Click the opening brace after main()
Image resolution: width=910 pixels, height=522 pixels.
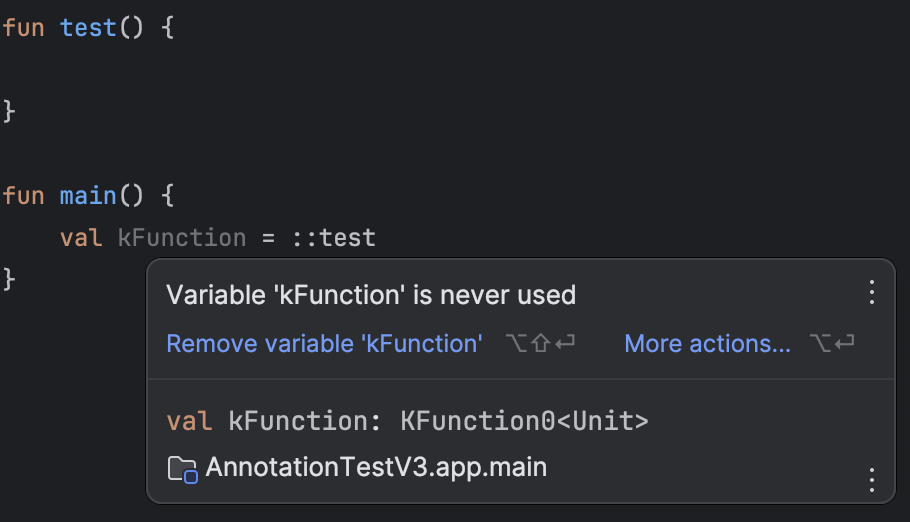click(x=167, y=196)
